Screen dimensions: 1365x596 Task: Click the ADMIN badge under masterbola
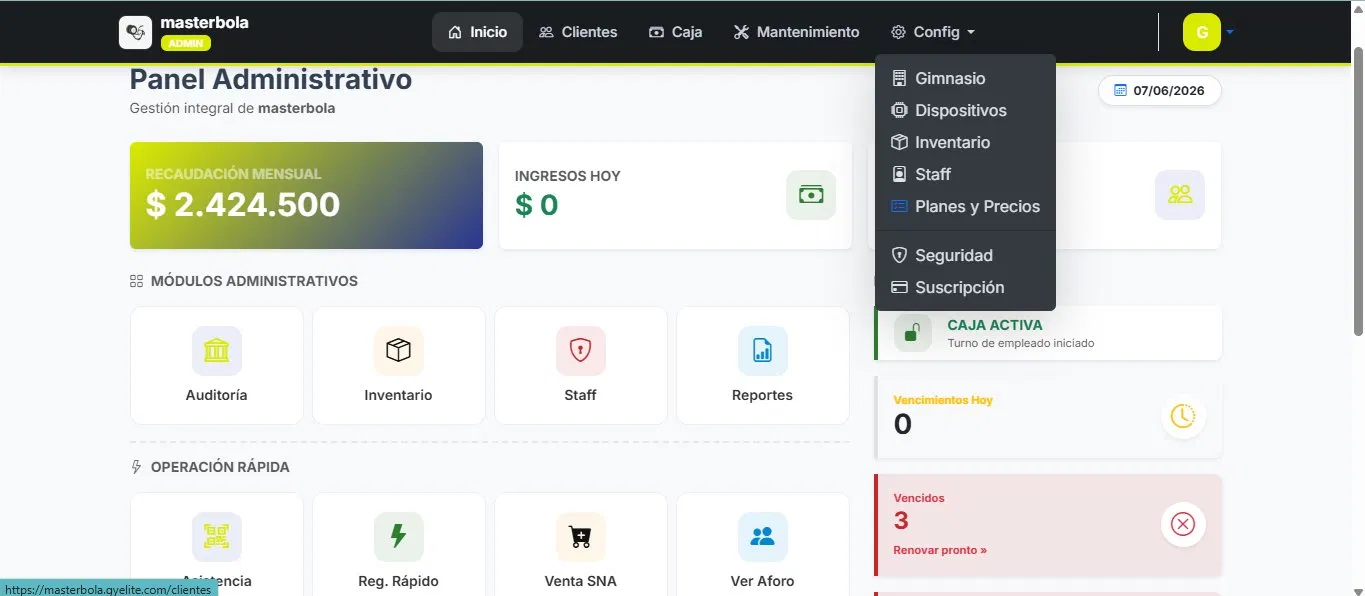coord(185,43)
